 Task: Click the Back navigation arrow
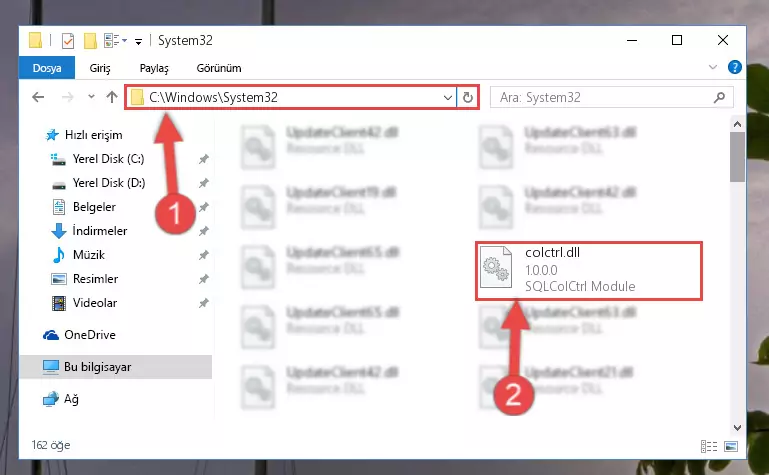coord(38,97)
